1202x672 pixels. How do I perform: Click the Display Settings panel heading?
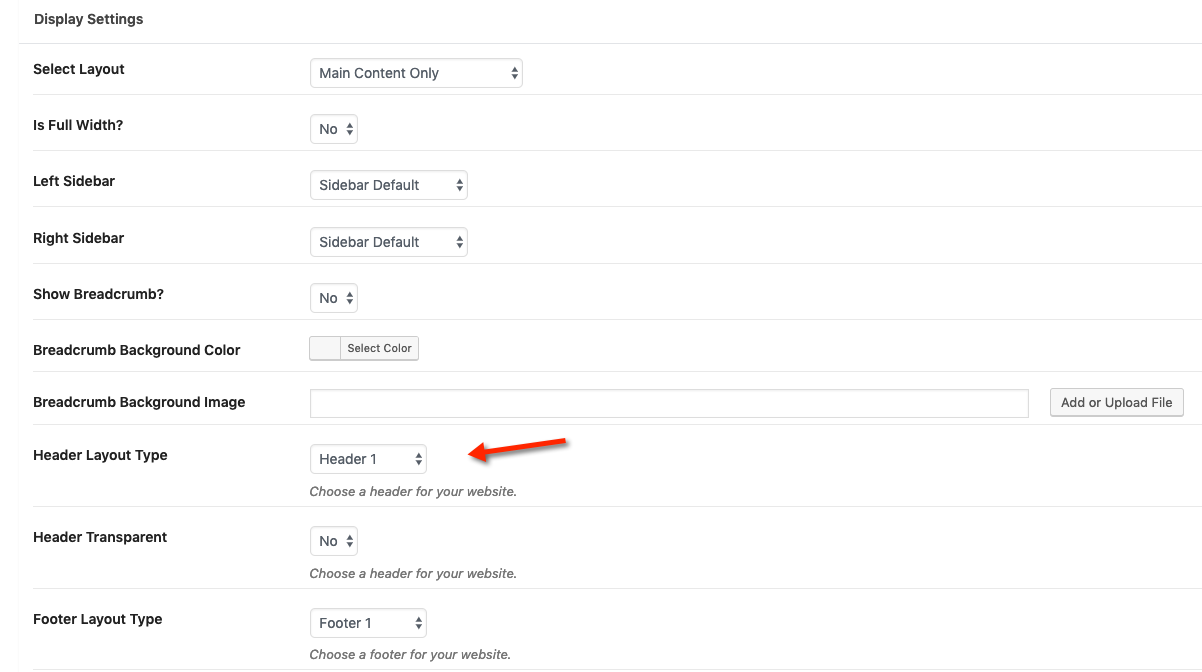[x=88, y=19]
